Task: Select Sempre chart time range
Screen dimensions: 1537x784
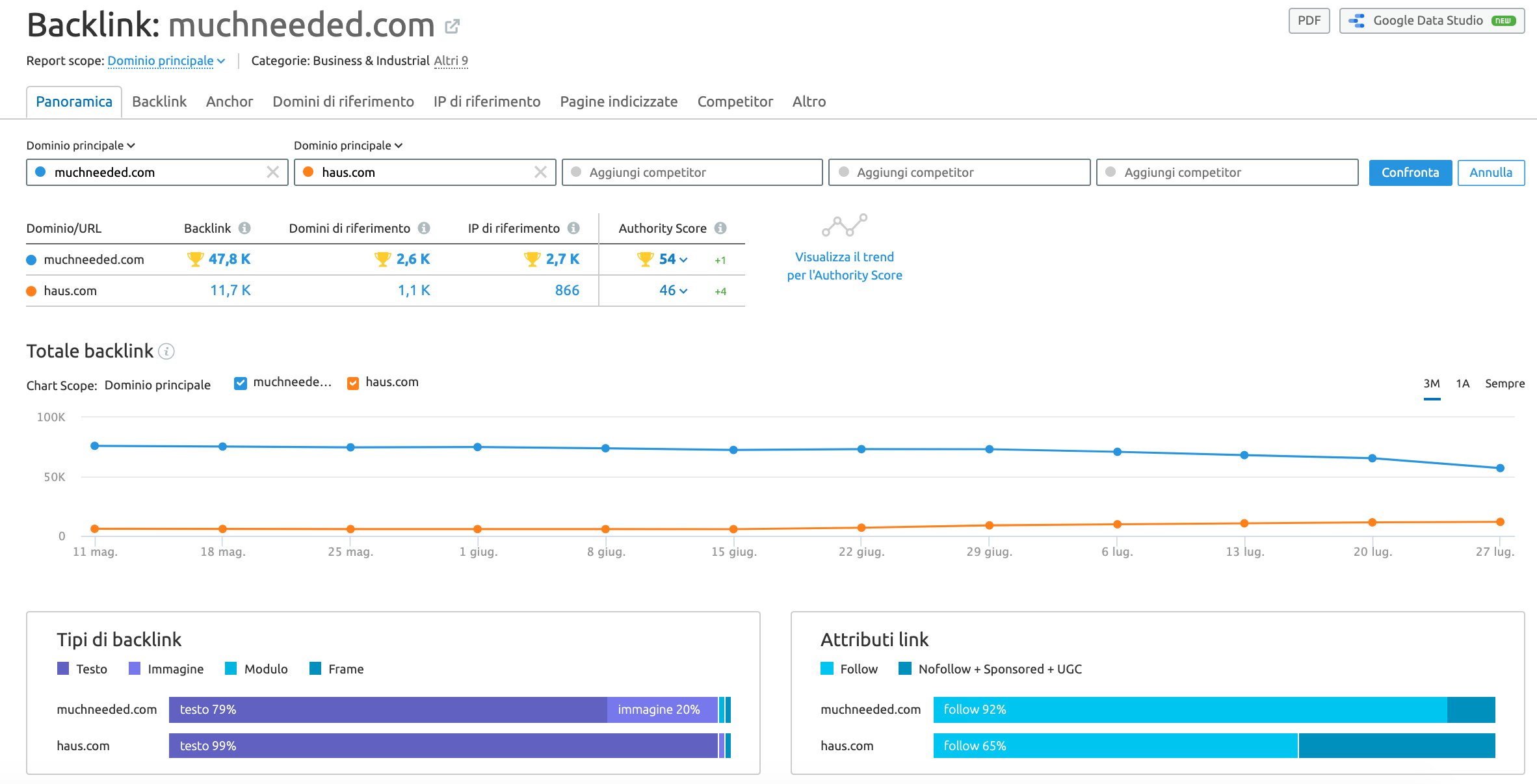Action: (x=1504, y=384)
